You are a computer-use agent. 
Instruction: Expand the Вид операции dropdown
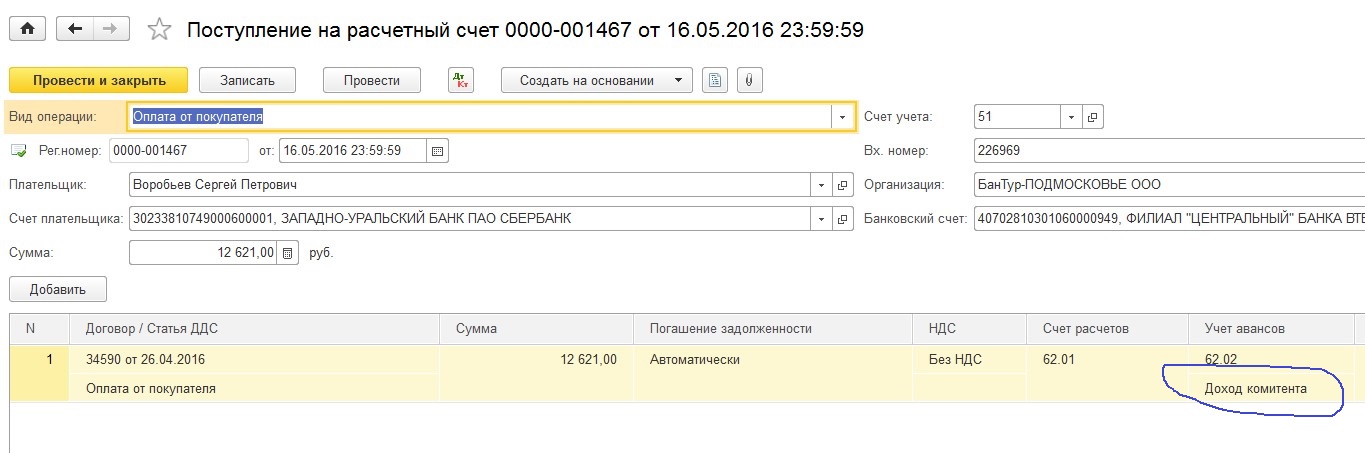coord(843,117)
